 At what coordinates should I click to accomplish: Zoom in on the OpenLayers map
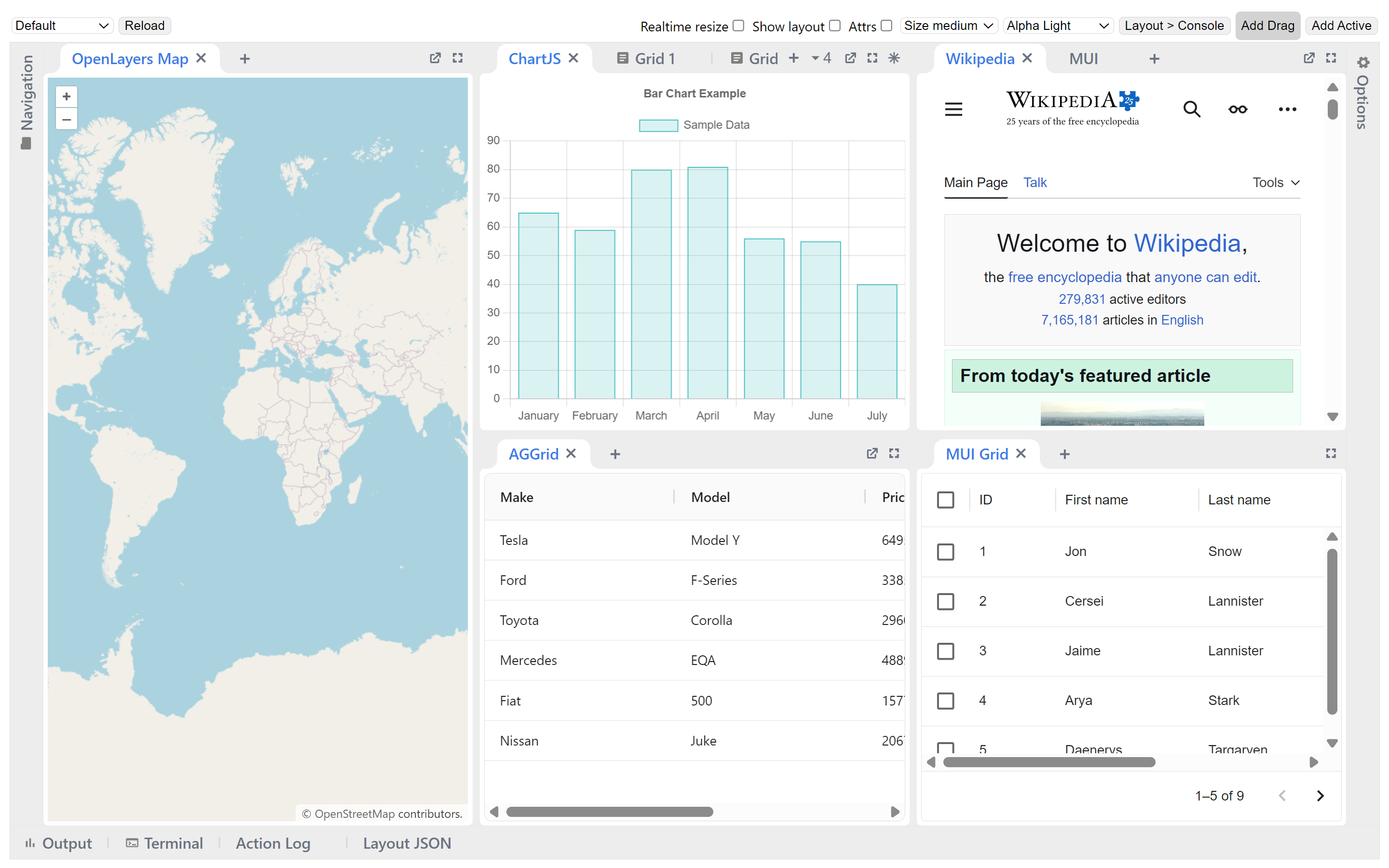(x=67, y=96)
